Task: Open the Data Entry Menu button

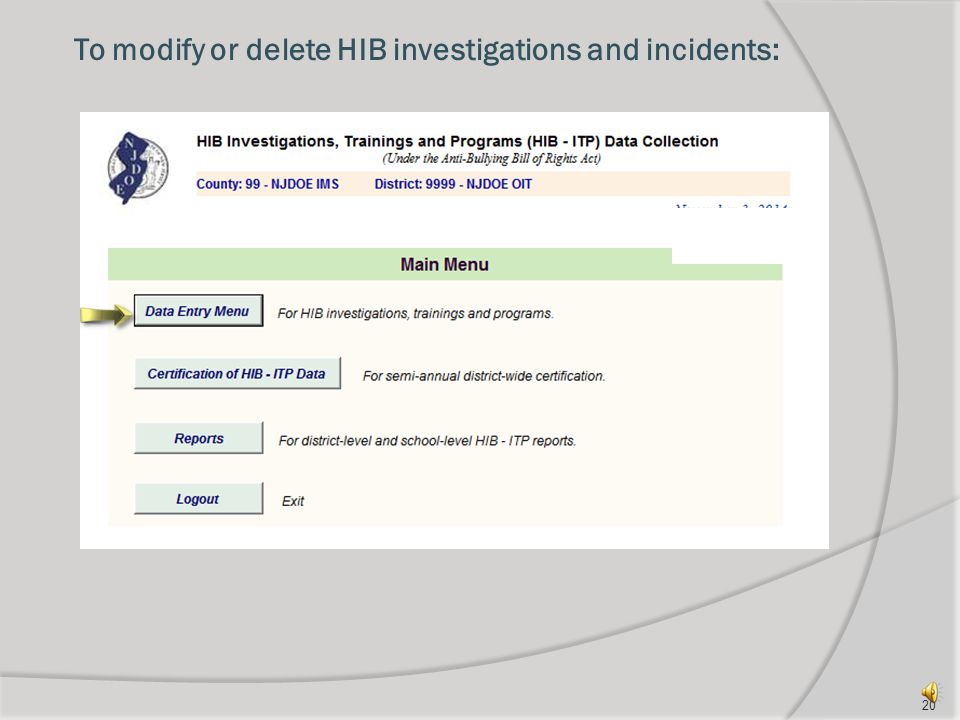Action: click(198, 310)
